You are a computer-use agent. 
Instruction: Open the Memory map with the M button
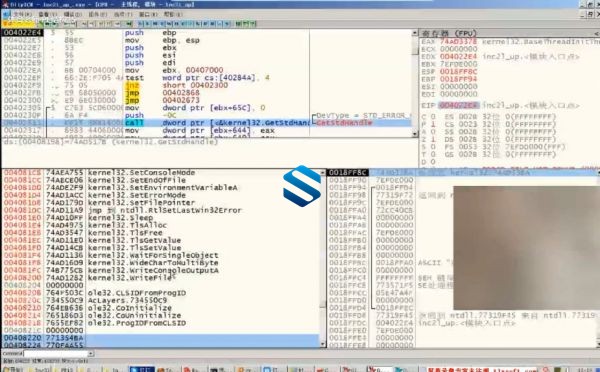point(155,24)
